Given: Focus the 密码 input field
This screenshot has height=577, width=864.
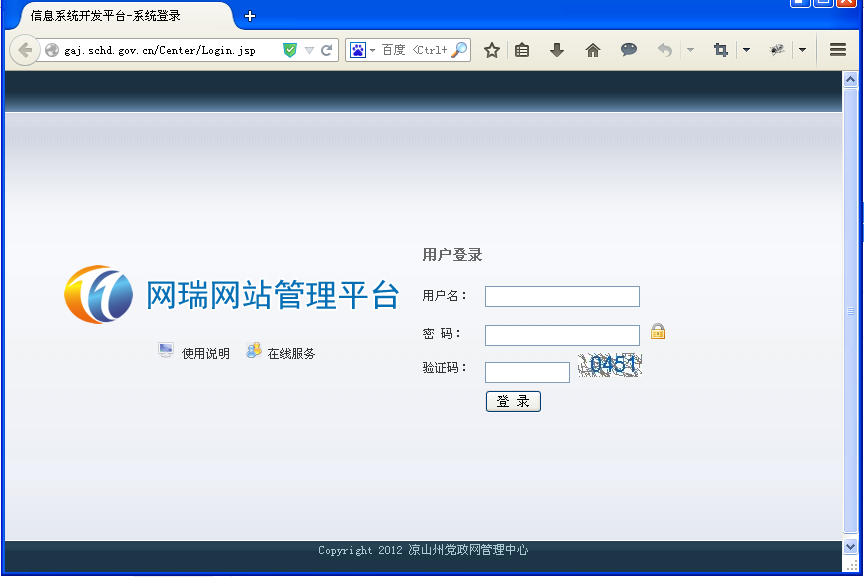Looking at the screenshot, I should [562, 335].
